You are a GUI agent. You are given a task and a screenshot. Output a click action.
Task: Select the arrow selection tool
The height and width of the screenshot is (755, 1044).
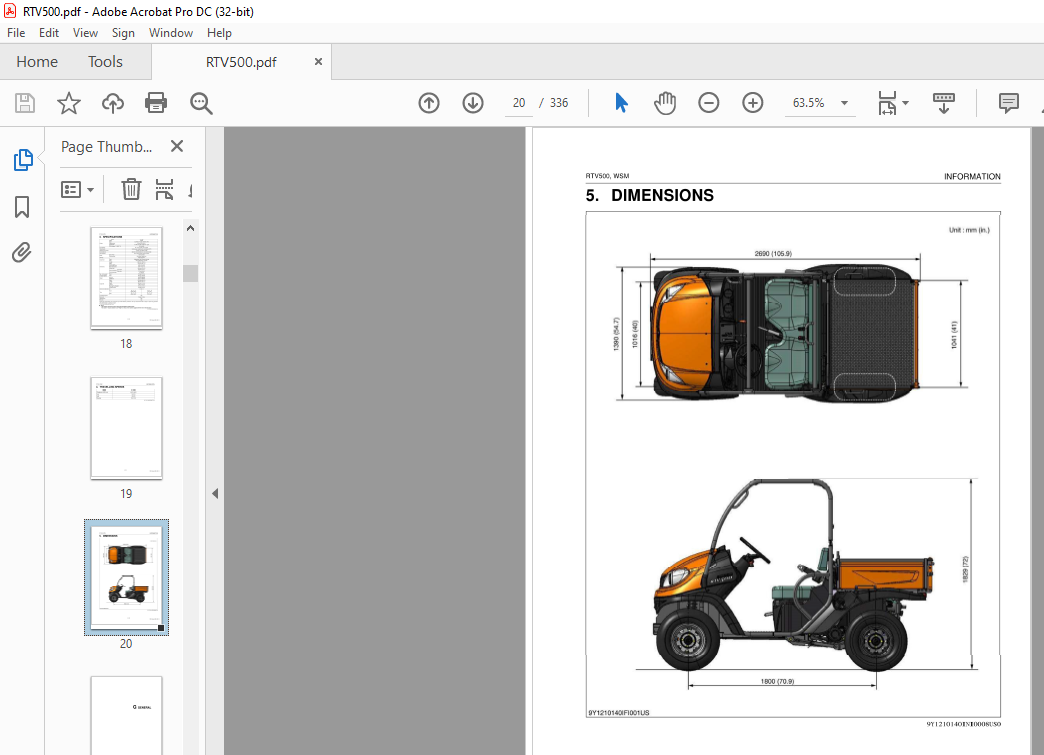621,103
